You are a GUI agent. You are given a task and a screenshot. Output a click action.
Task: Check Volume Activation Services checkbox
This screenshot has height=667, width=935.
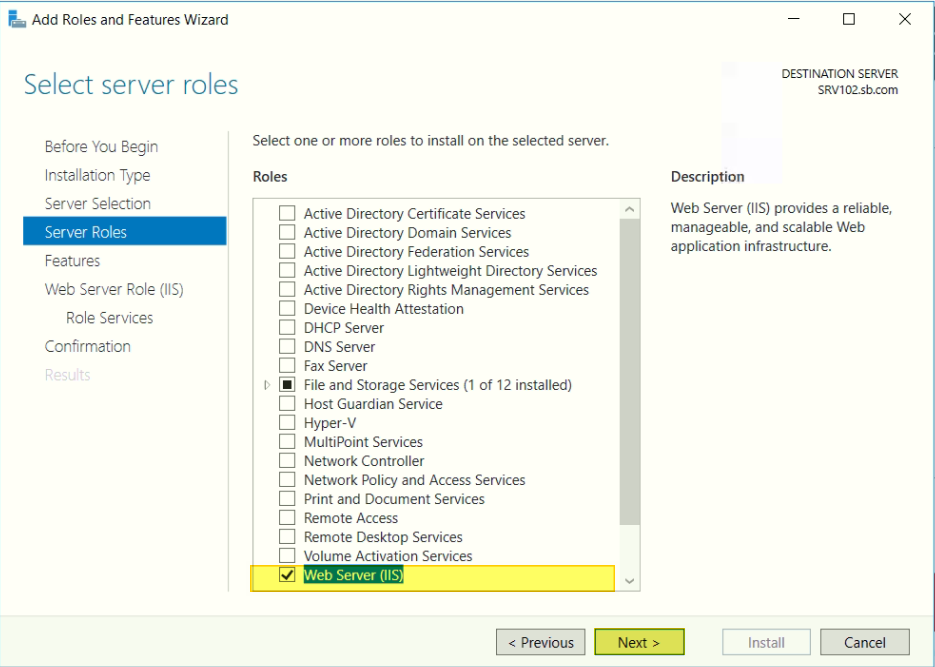pos(287,556)
